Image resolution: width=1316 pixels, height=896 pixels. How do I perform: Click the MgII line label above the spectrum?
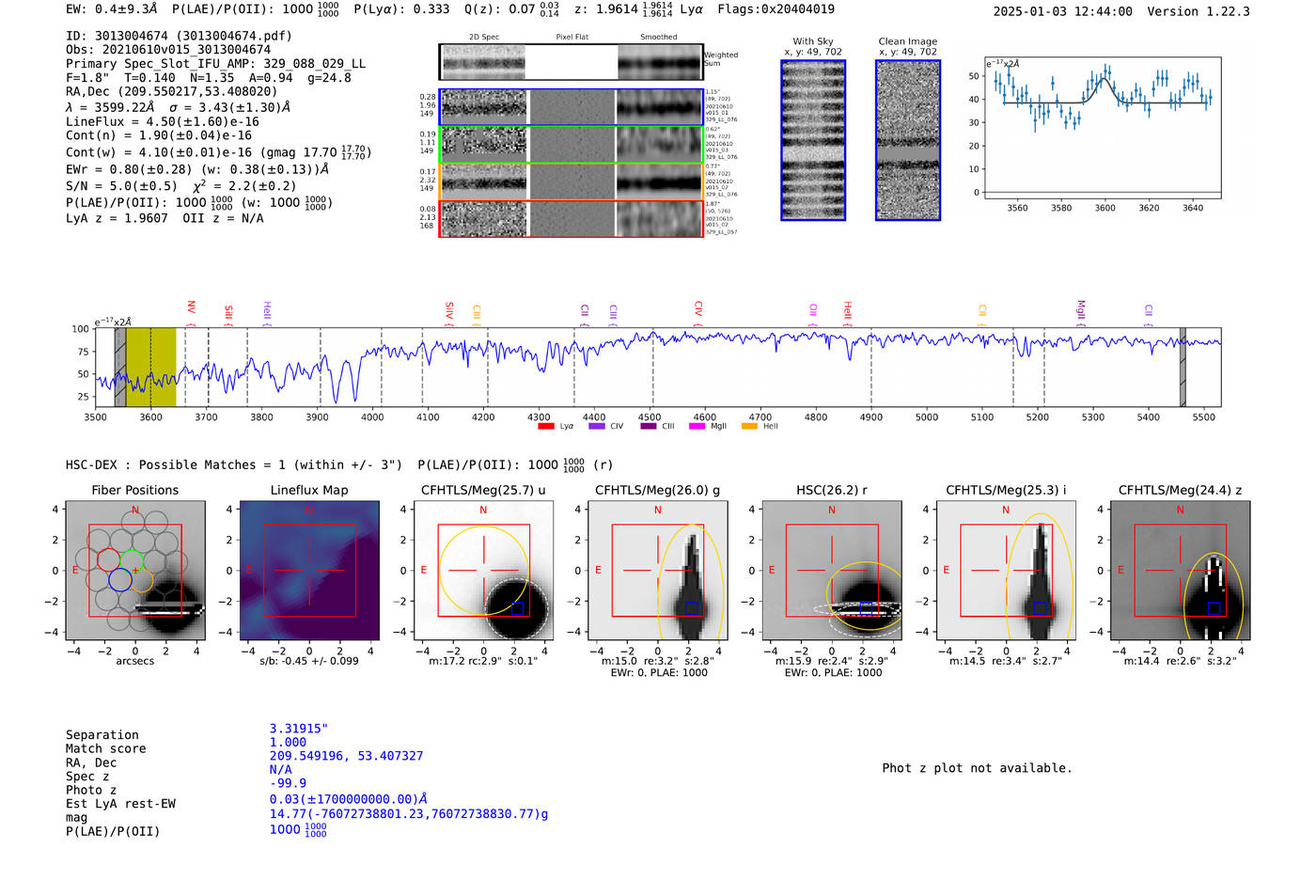coord(1080,309)
